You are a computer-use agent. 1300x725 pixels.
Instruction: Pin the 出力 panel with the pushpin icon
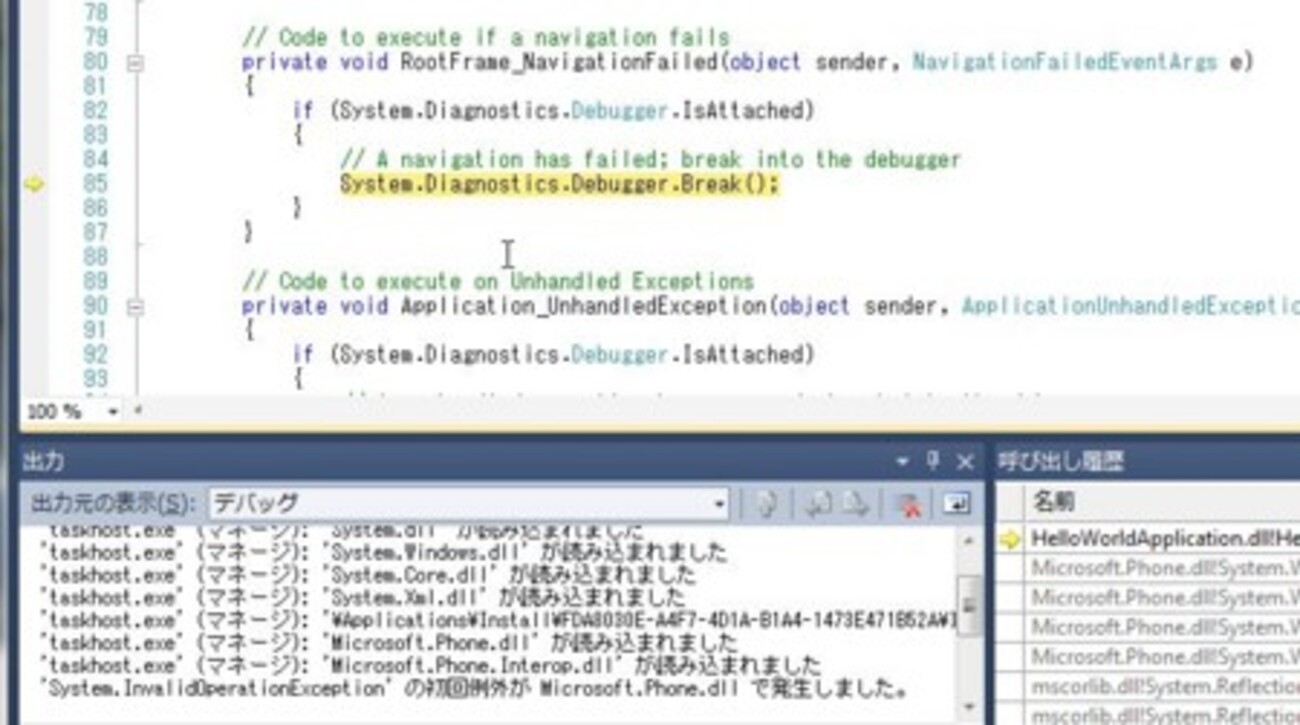[x=933, y=461]
